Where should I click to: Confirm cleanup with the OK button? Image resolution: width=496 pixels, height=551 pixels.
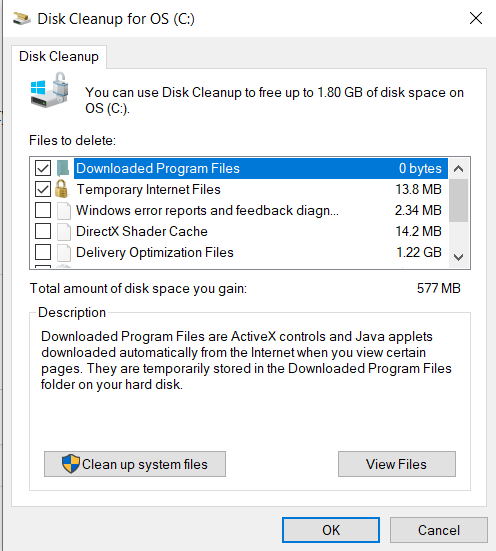331,530
